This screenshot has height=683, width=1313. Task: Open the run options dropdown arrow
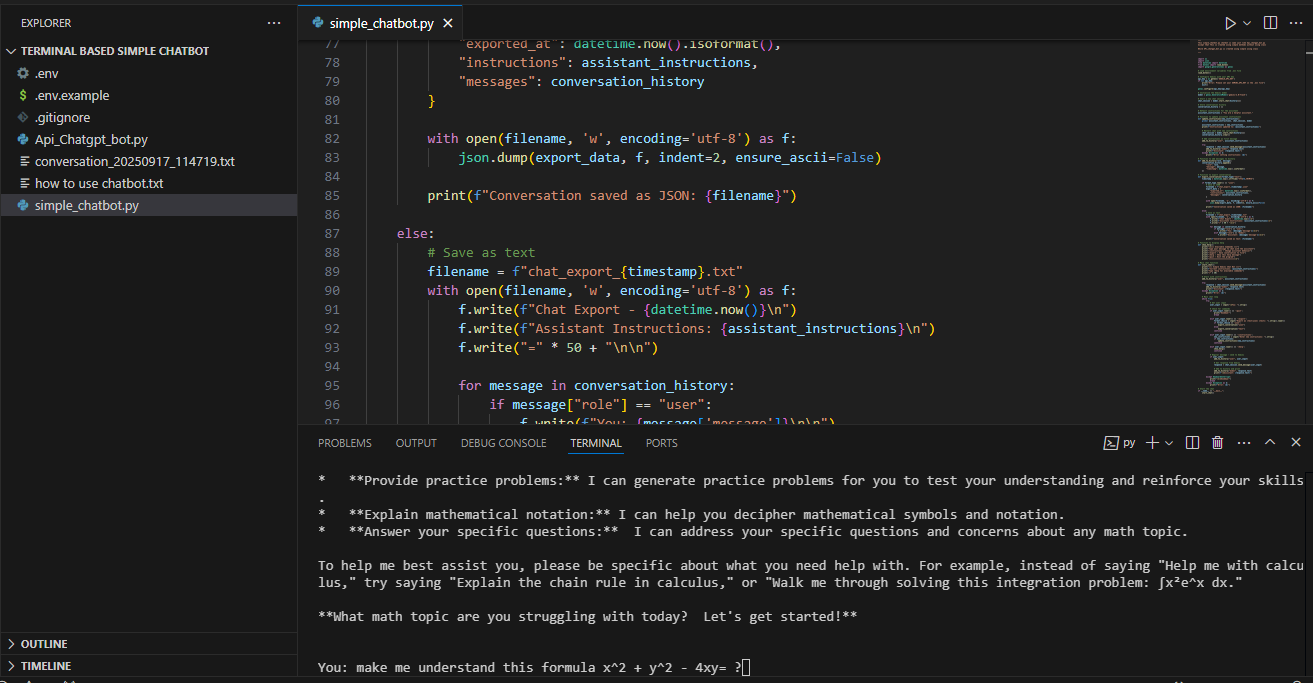coord(1247,22)
